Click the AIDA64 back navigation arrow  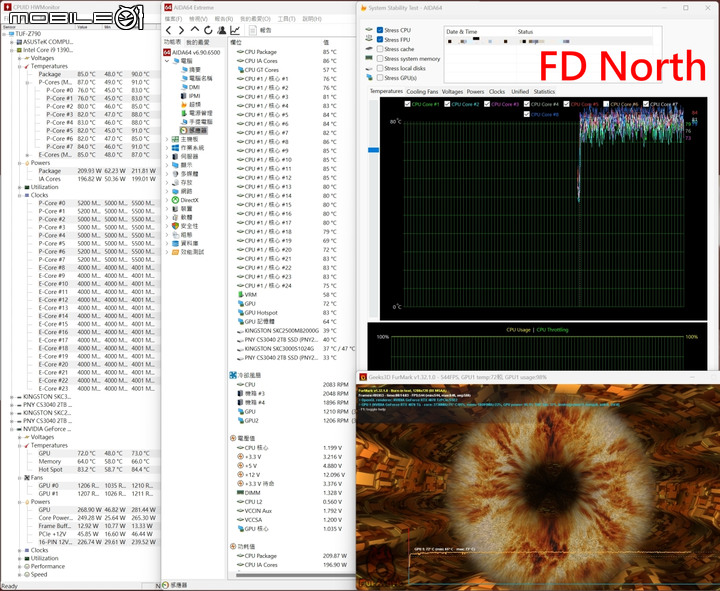click(169, 30)
